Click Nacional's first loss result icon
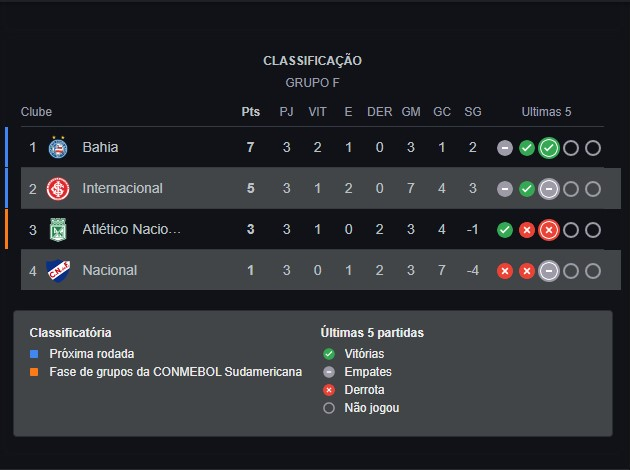The width and height of the screenshot is (630, 470). (505, 271)
